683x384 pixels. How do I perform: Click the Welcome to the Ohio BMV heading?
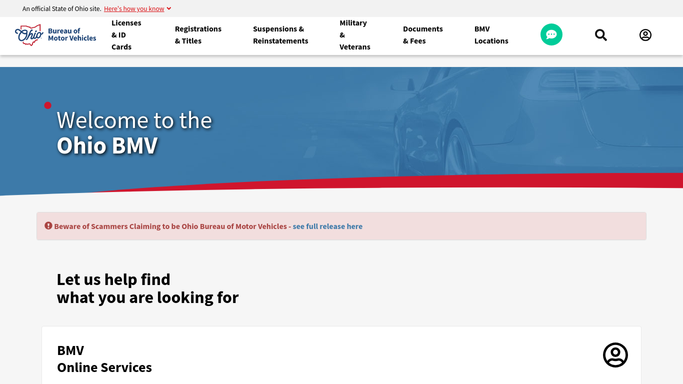coord(134,133)
